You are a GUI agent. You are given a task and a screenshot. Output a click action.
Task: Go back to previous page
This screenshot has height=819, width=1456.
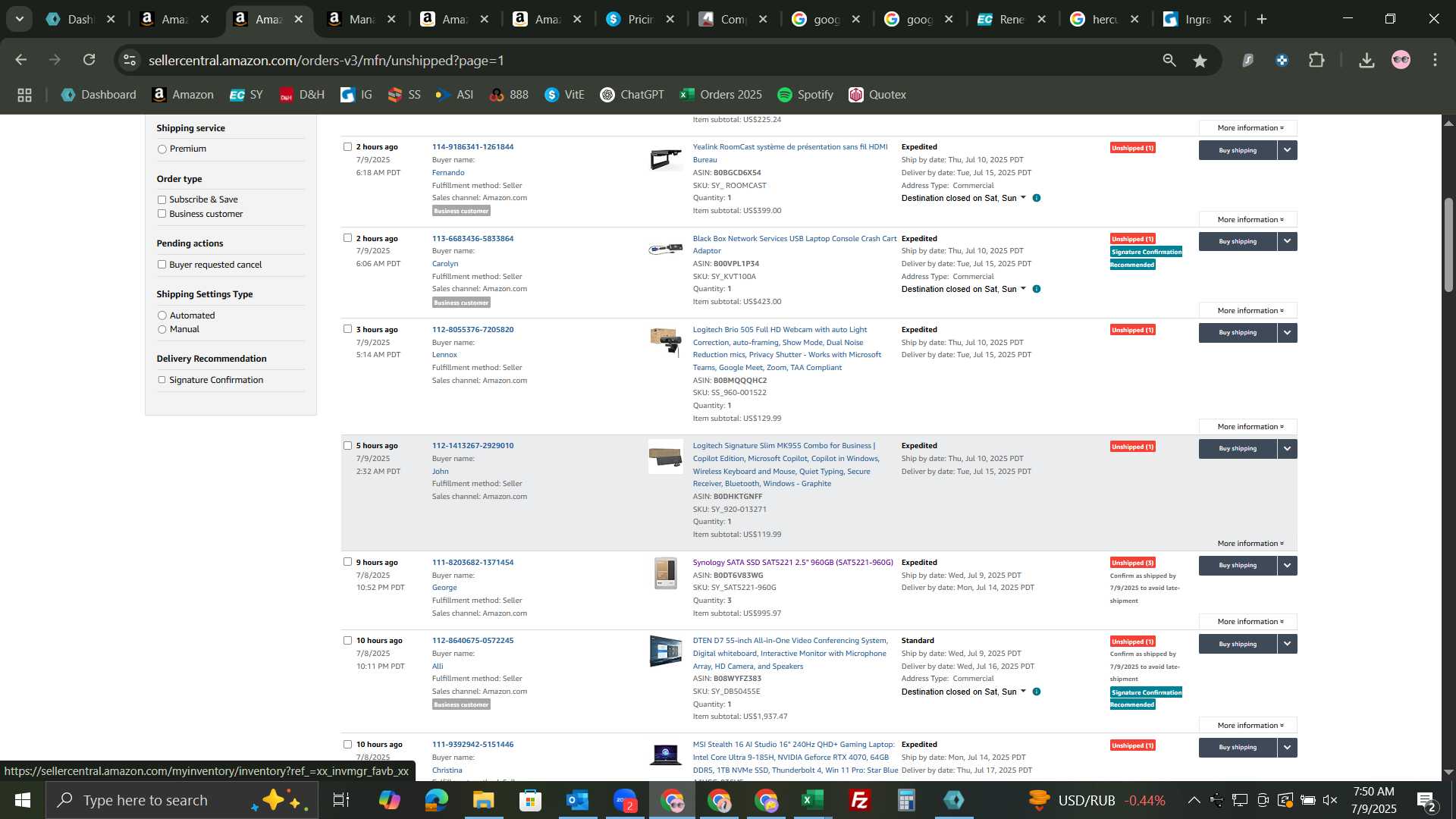pos(21,60)
